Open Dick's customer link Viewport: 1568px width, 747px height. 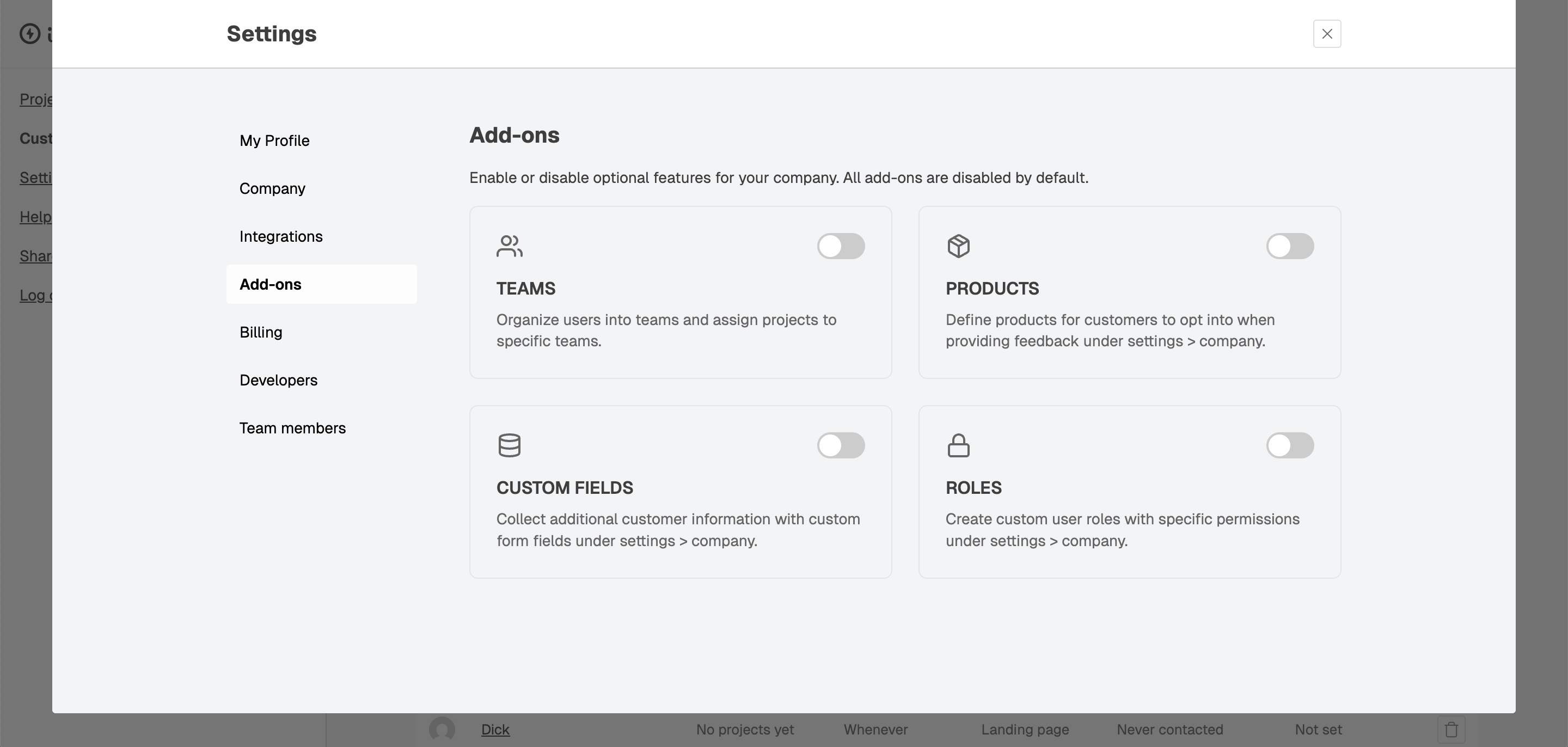pyautogui.click(x=495, y=730)
